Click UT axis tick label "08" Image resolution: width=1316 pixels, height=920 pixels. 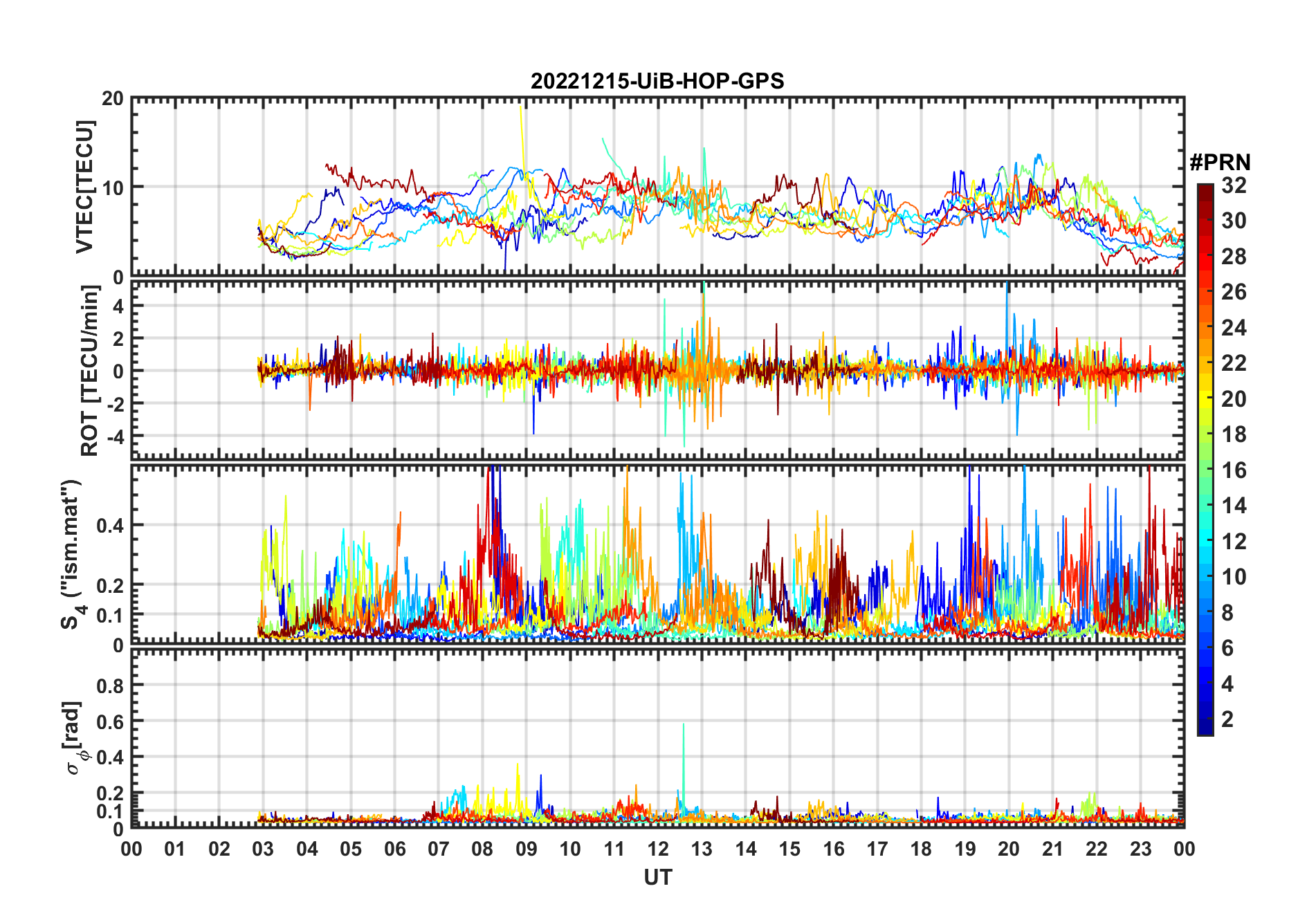[482, 849]
